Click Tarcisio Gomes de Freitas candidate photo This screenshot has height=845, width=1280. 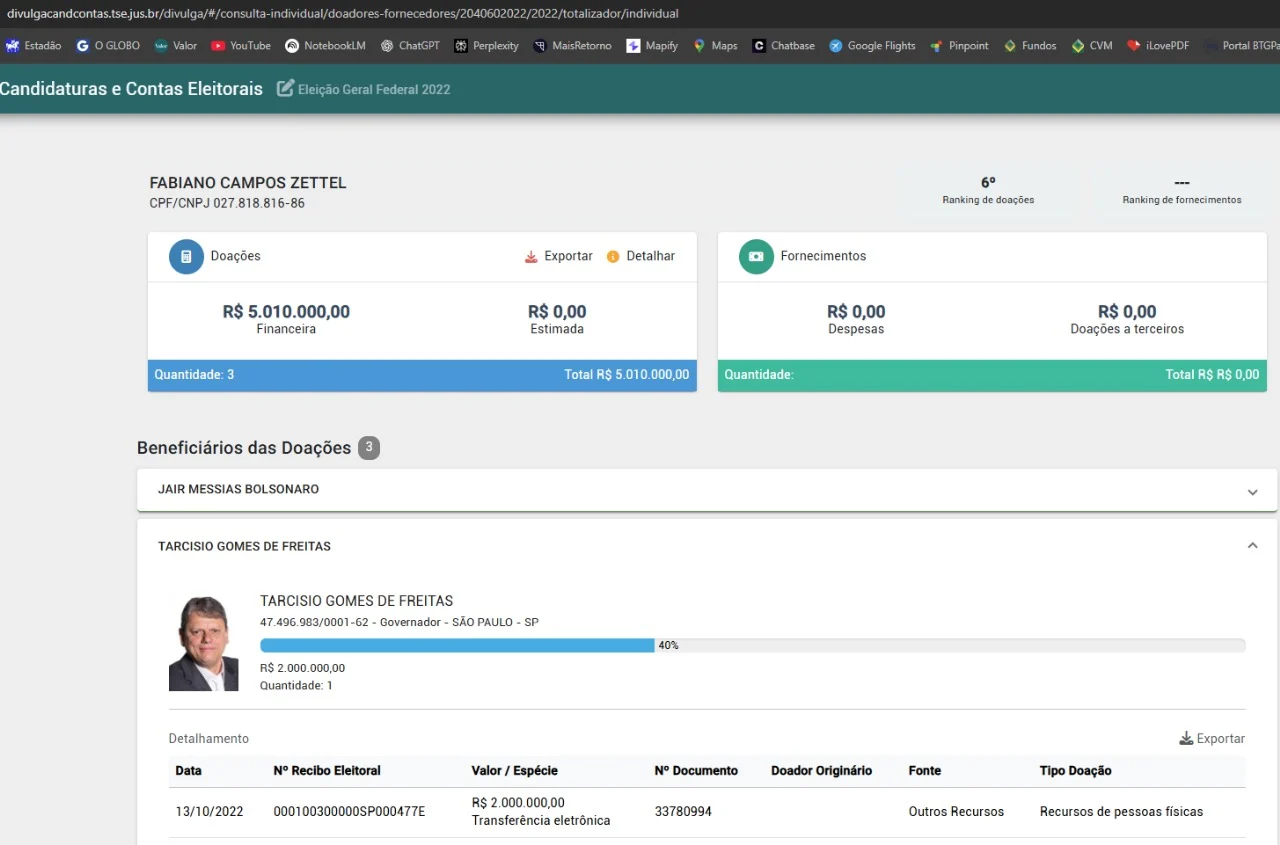click(204, 644)
